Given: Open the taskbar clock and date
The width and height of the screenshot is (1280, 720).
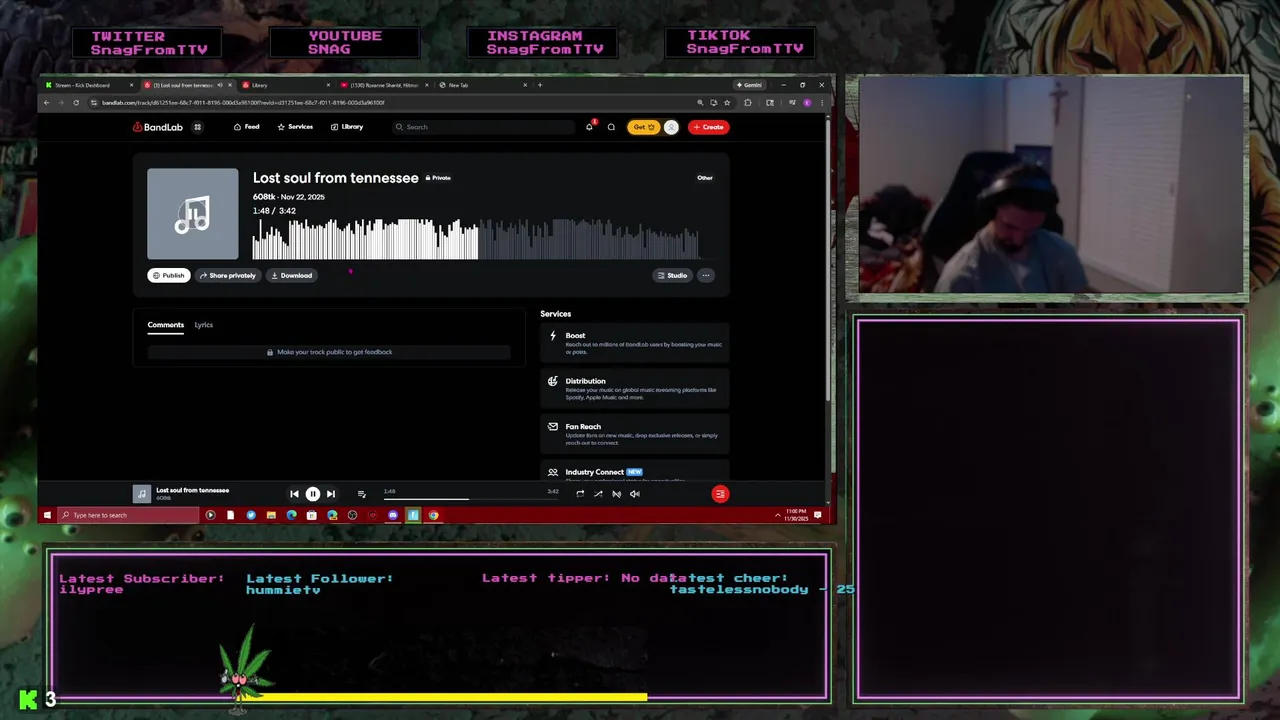Looking at the screenshot, I should click(798, 515).
